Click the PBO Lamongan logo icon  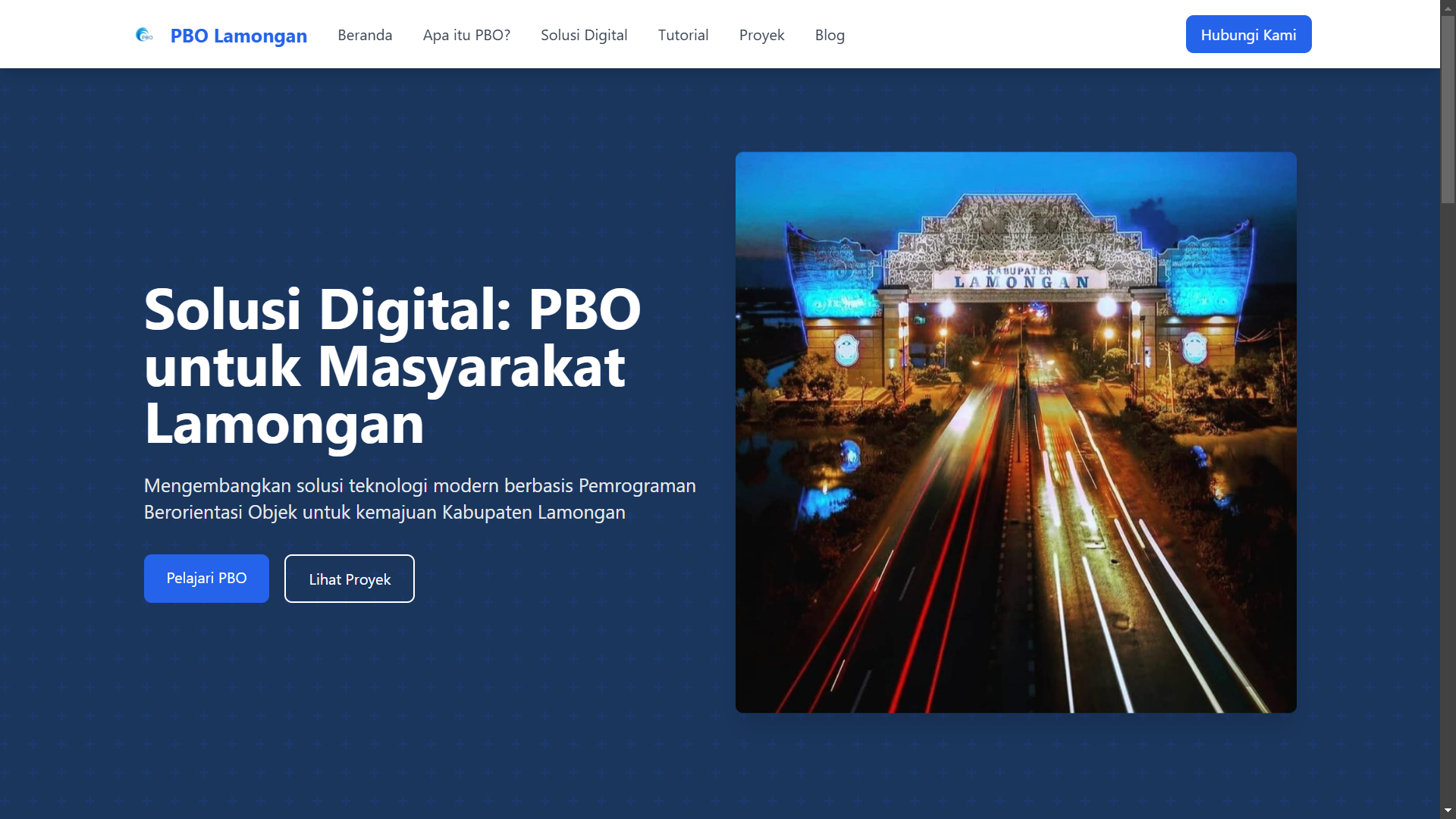145,35
